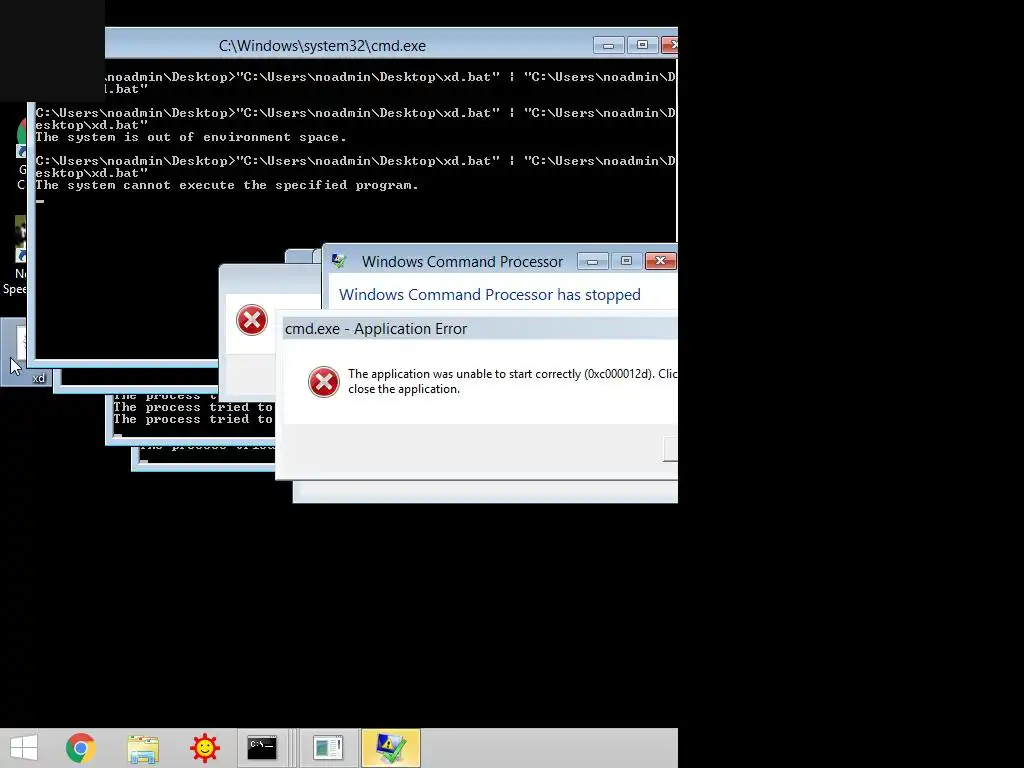Click 'Windows Command Processor has stopped' heading
The height and width of the screenshot is (768, 1024).
pos(490,295)
